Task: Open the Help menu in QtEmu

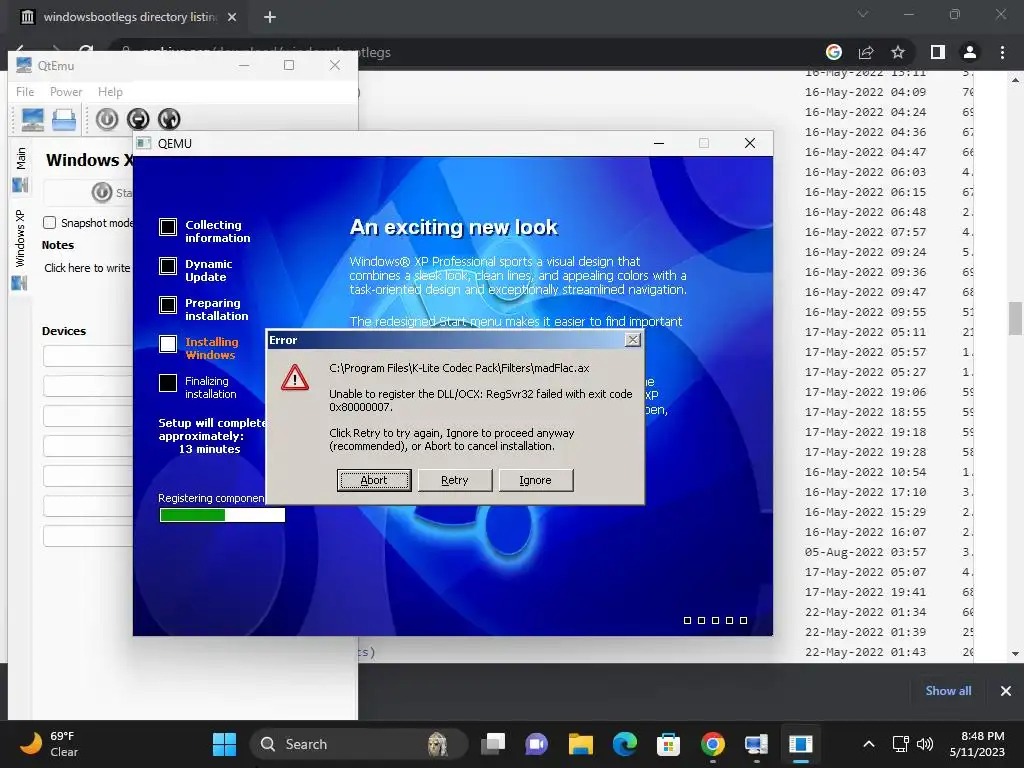Action: (110, 92)
